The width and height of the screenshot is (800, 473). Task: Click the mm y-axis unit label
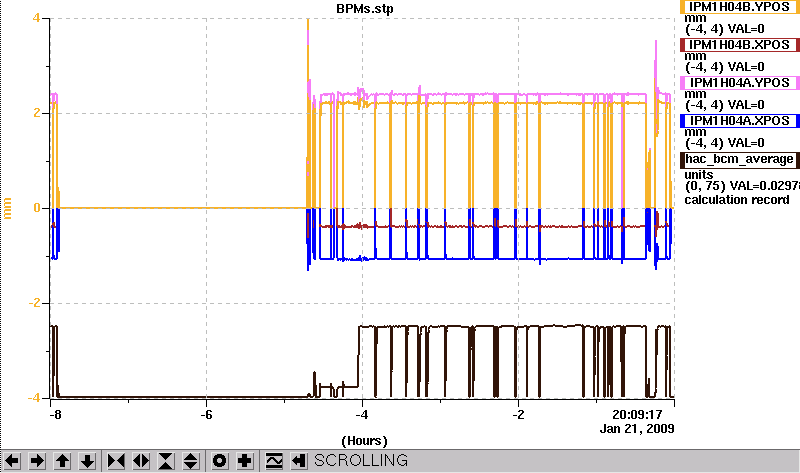tap(7, 208)
